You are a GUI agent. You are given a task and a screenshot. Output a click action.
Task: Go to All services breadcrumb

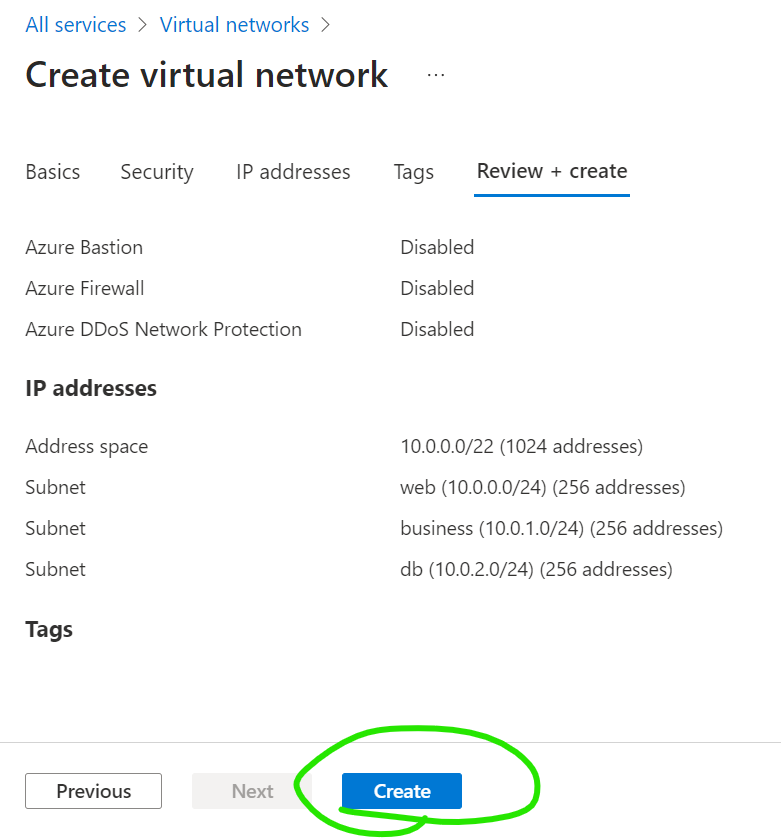[x=76, y=25]
